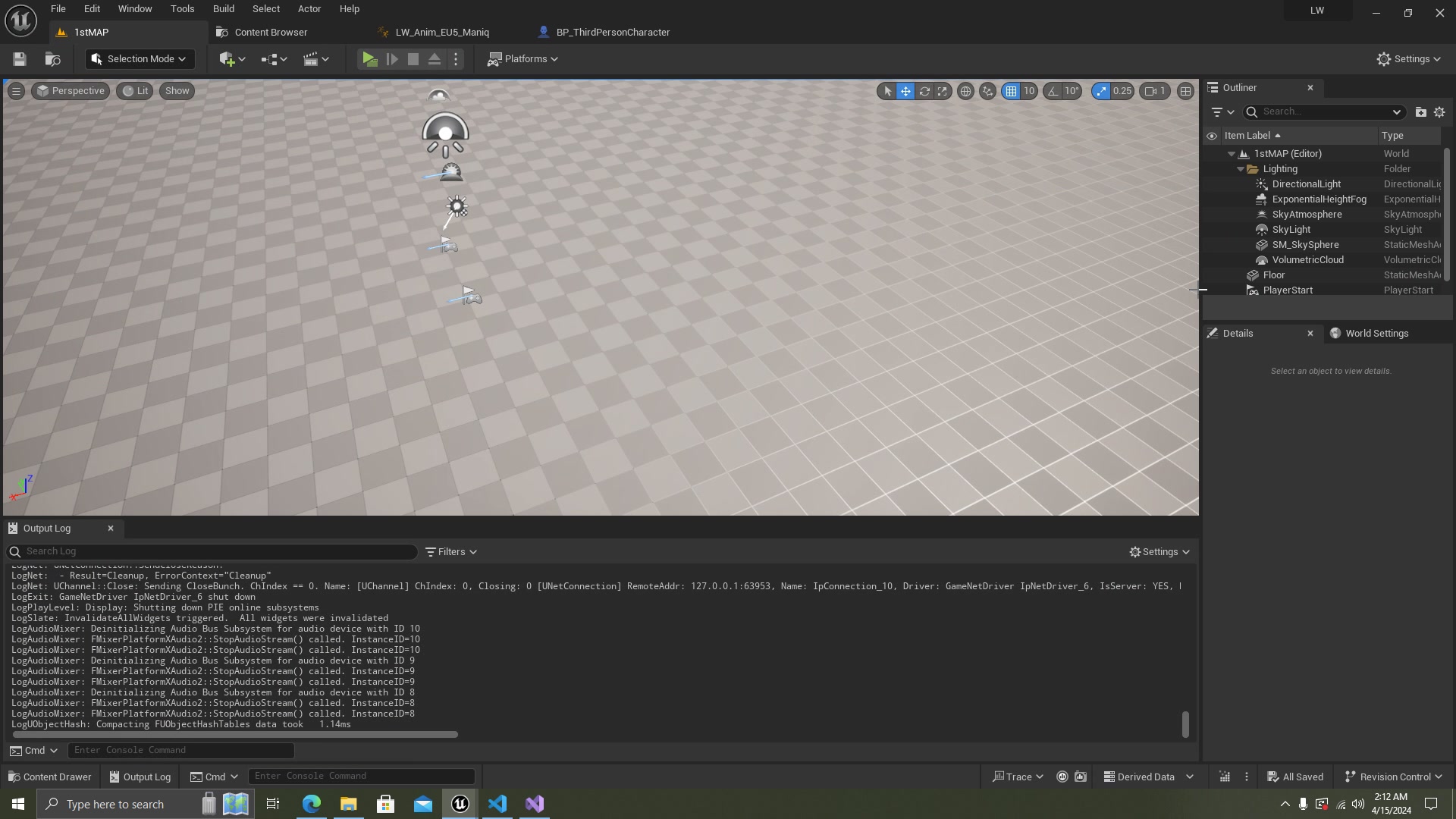Change the Lit view mode

[135, 91]
